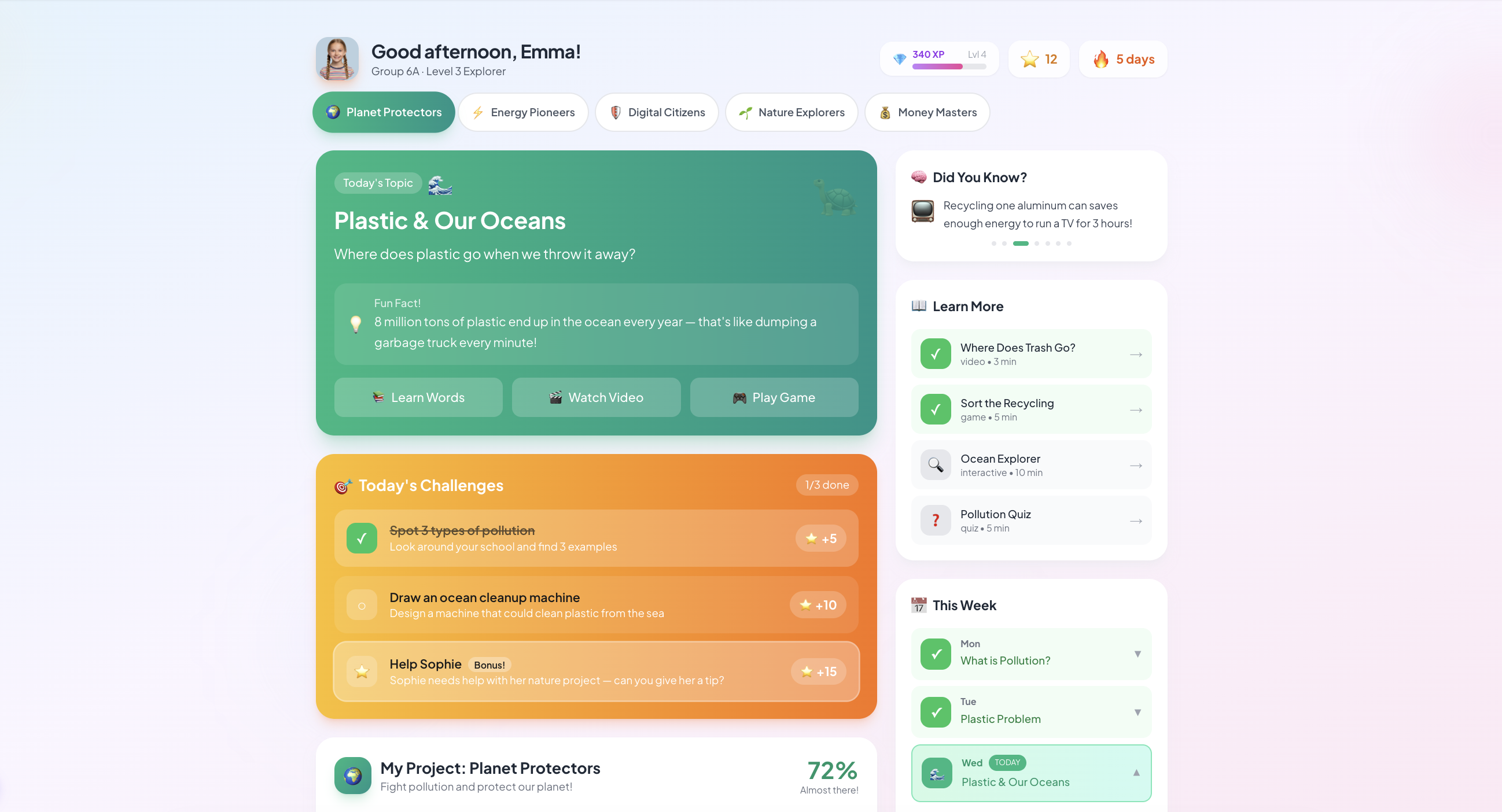Click the Today's Challenges target icon
Screen dimensions: 1502x812
tap(343, 486)
